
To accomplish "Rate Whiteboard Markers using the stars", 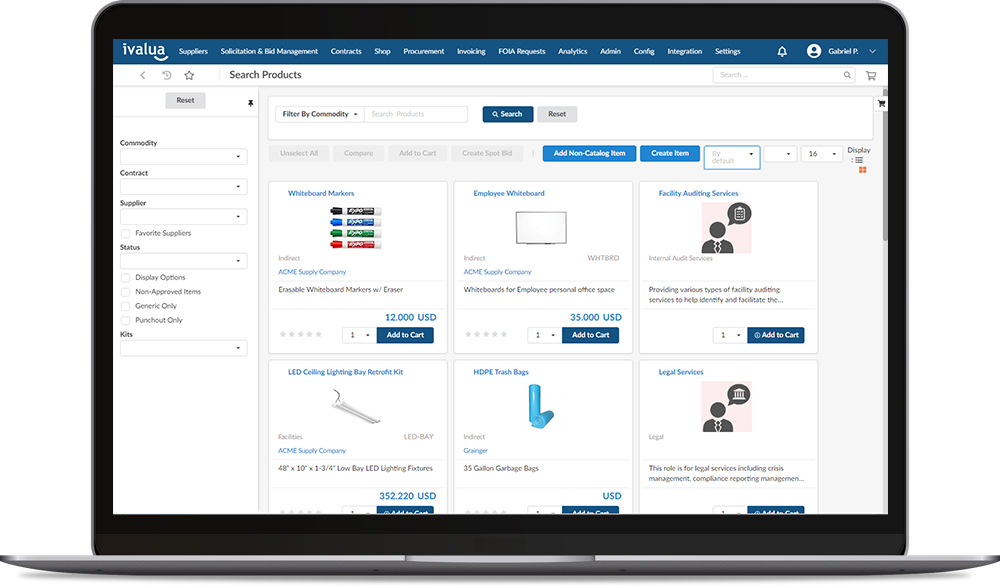I will point(301,334).
